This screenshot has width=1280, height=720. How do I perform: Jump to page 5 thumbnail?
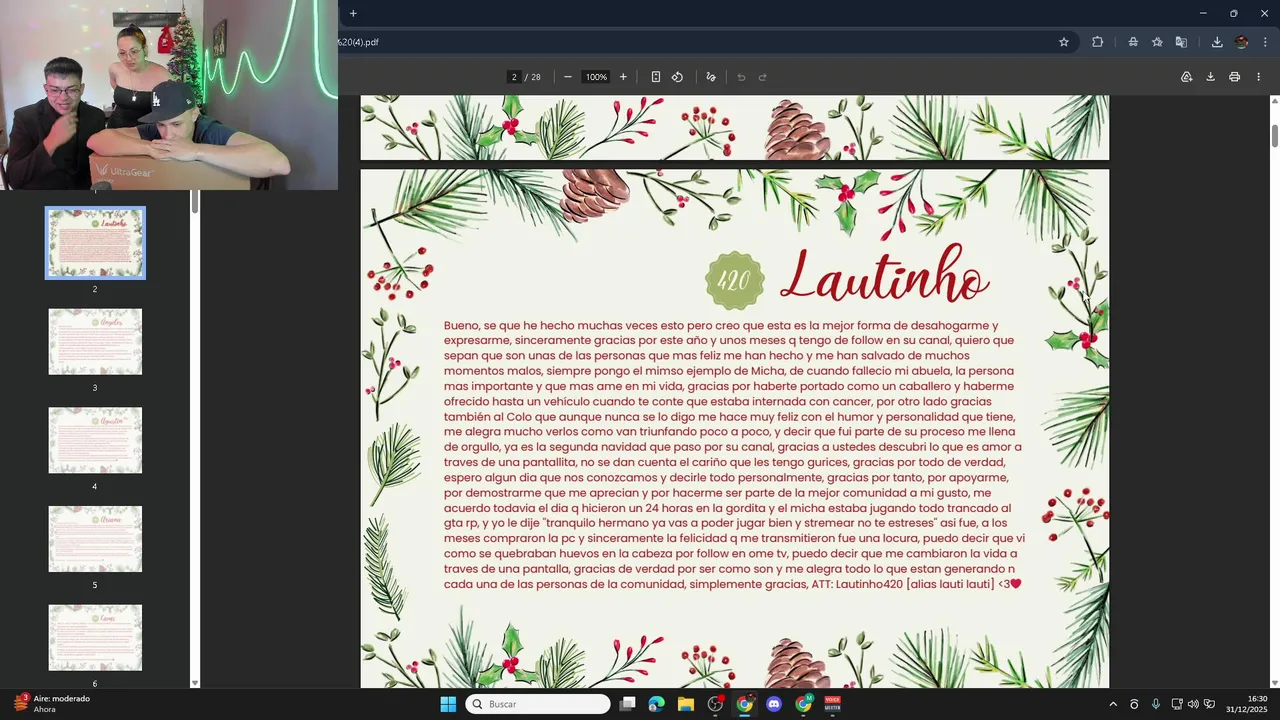point(95,539)
